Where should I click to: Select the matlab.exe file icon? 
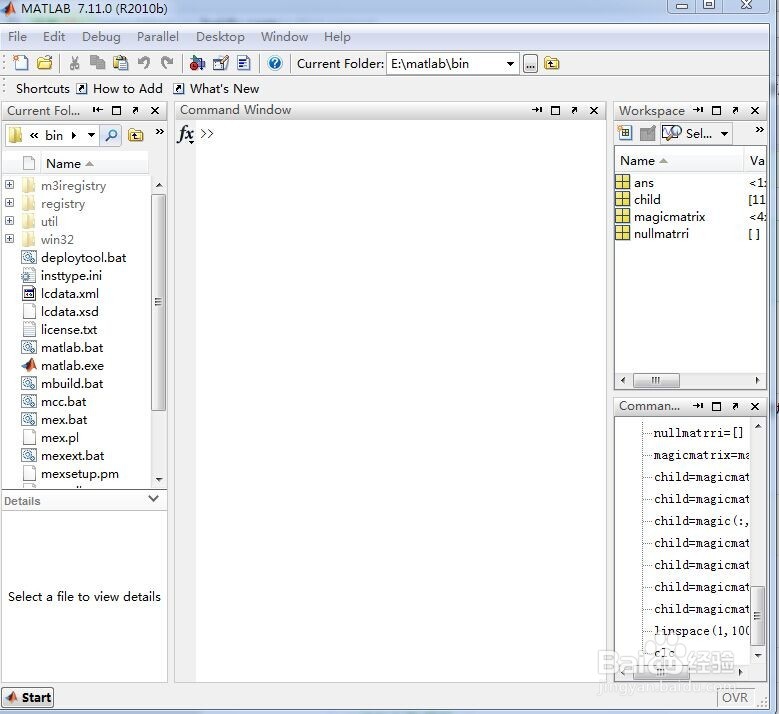click(29, 365)
